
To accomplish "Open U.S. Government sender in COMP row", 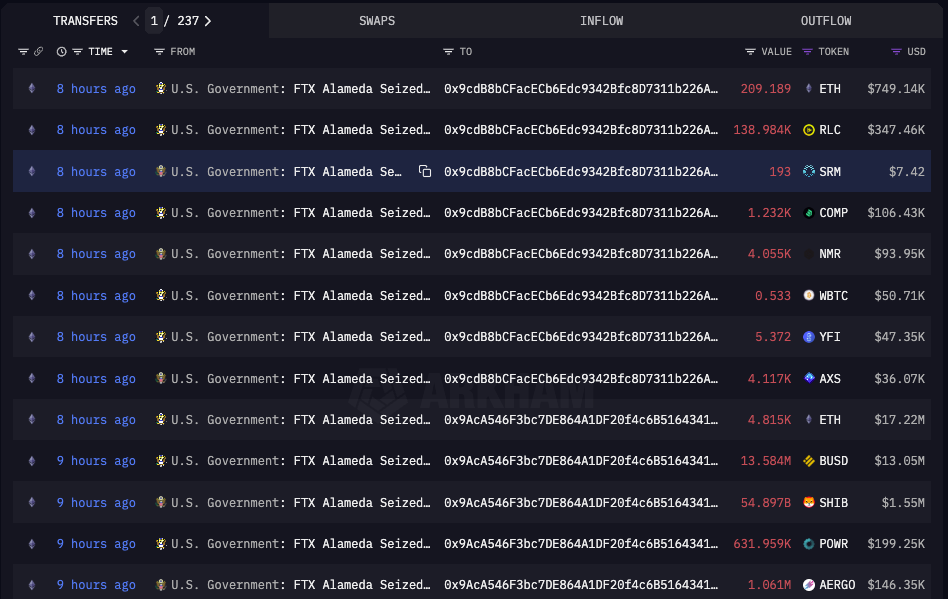I will [x=300, y=213].
